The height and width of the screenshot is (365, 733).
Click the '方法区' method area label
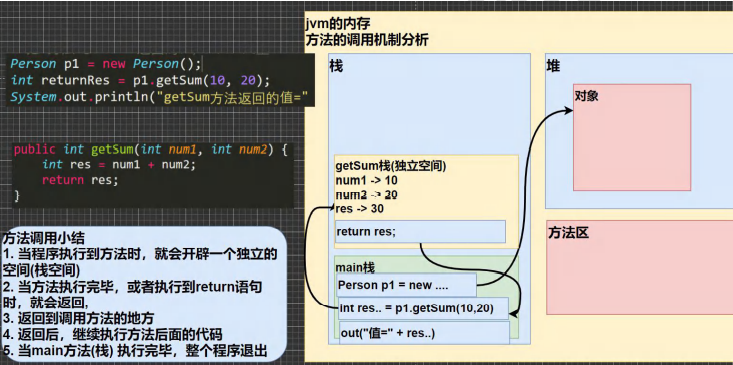click(x=568, y=232)
